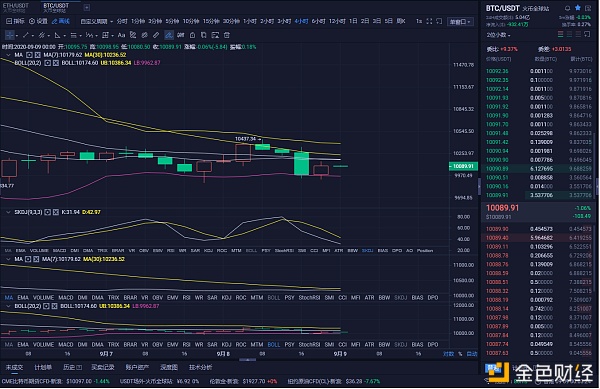The height and width of the screenshot is (389, 600).
Task: Click the chart speed 1x control
Action: [x=419, y=21]
